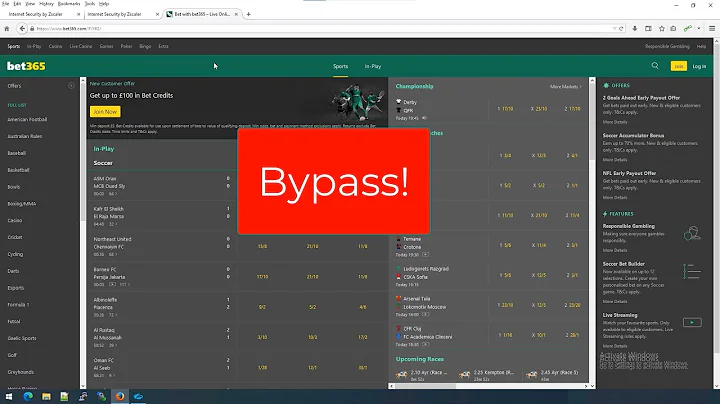Select the Sports tab in green header

point(340,66)
